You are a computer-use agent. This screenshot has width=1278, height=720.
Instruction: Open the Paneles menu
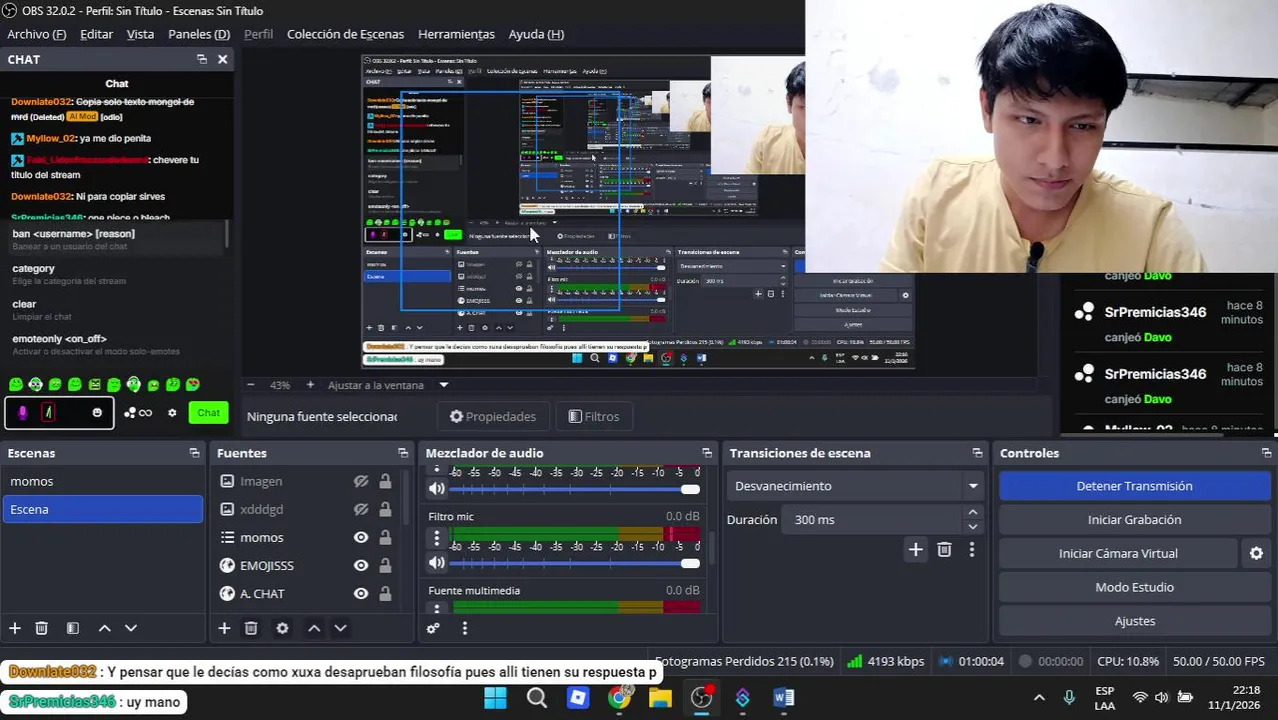point(199,34)
